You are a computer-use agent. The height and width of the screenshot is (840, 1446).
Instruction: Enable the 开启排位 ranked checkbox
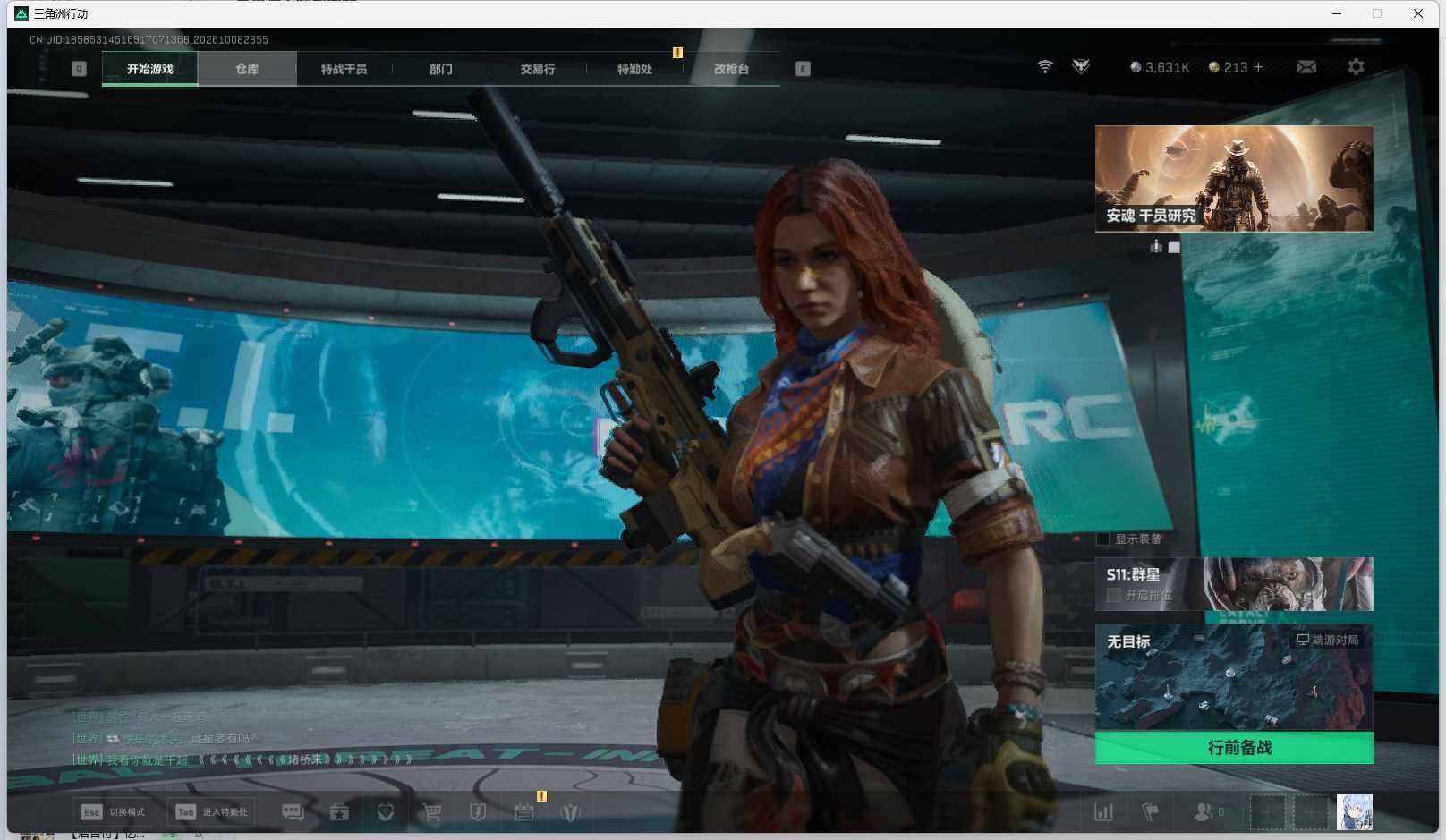[x=1114, y=595]
